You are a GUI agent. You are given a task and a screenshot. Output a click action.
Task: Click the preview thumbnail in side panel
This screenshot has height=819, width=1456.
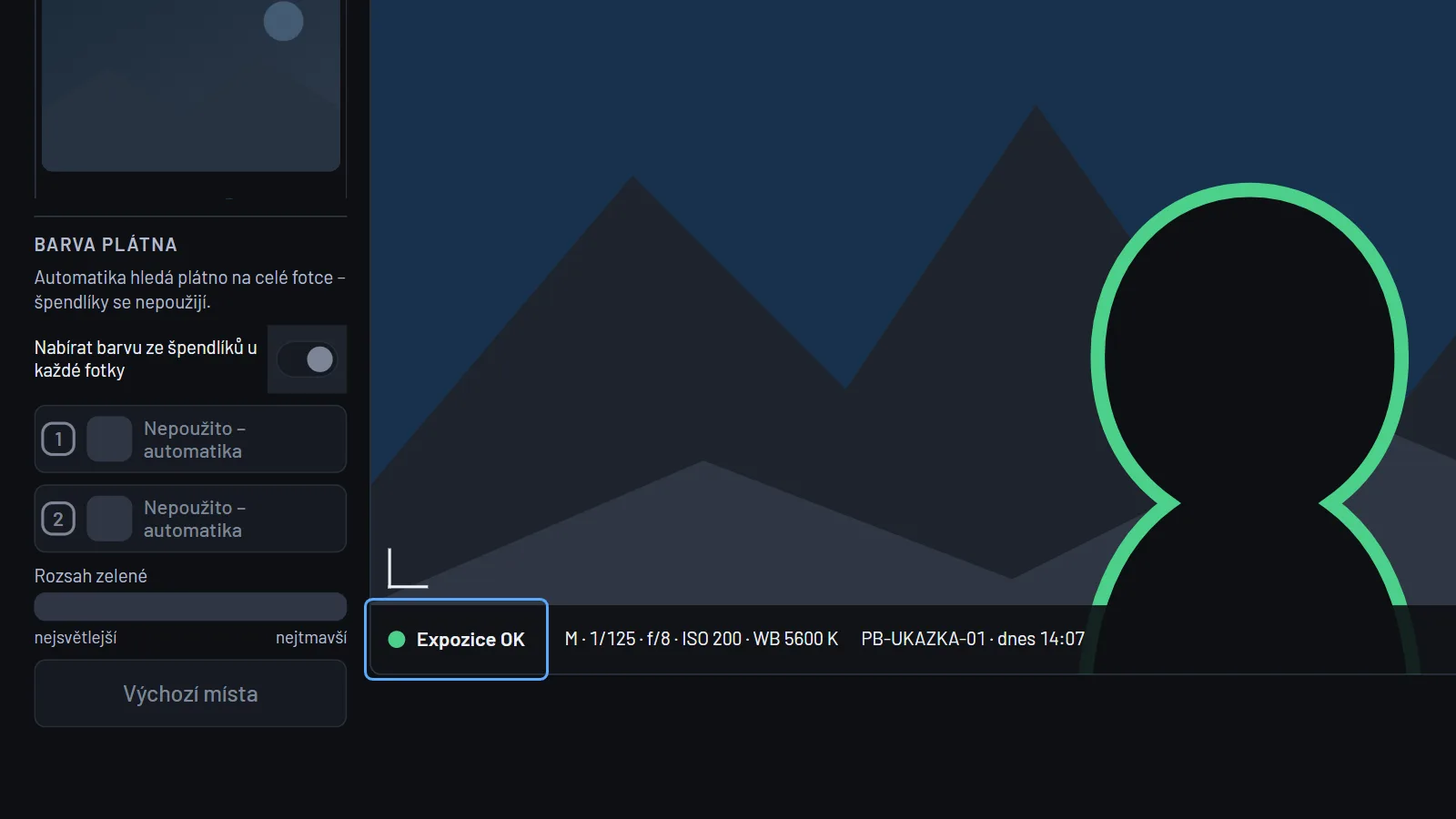(191, 86)
